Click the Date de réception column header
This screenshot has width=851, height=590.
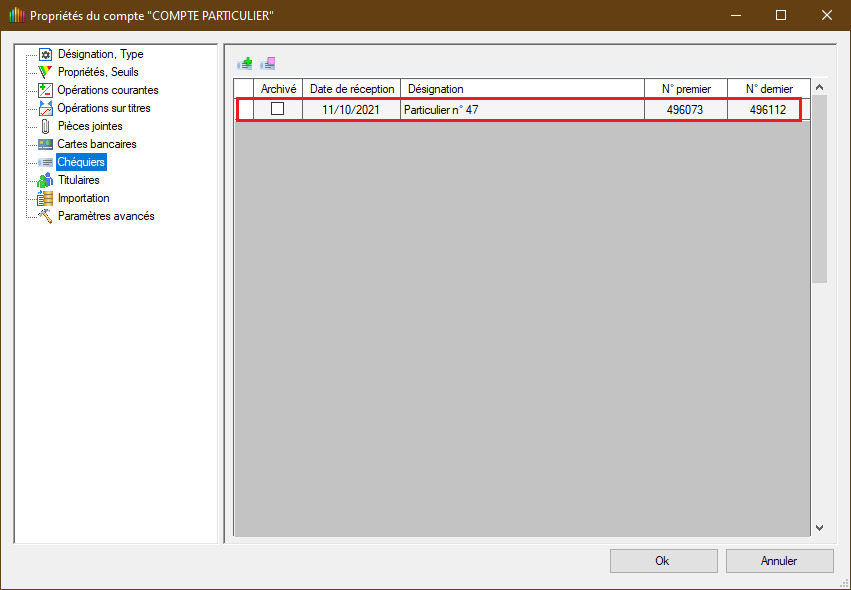pos(352,89)
